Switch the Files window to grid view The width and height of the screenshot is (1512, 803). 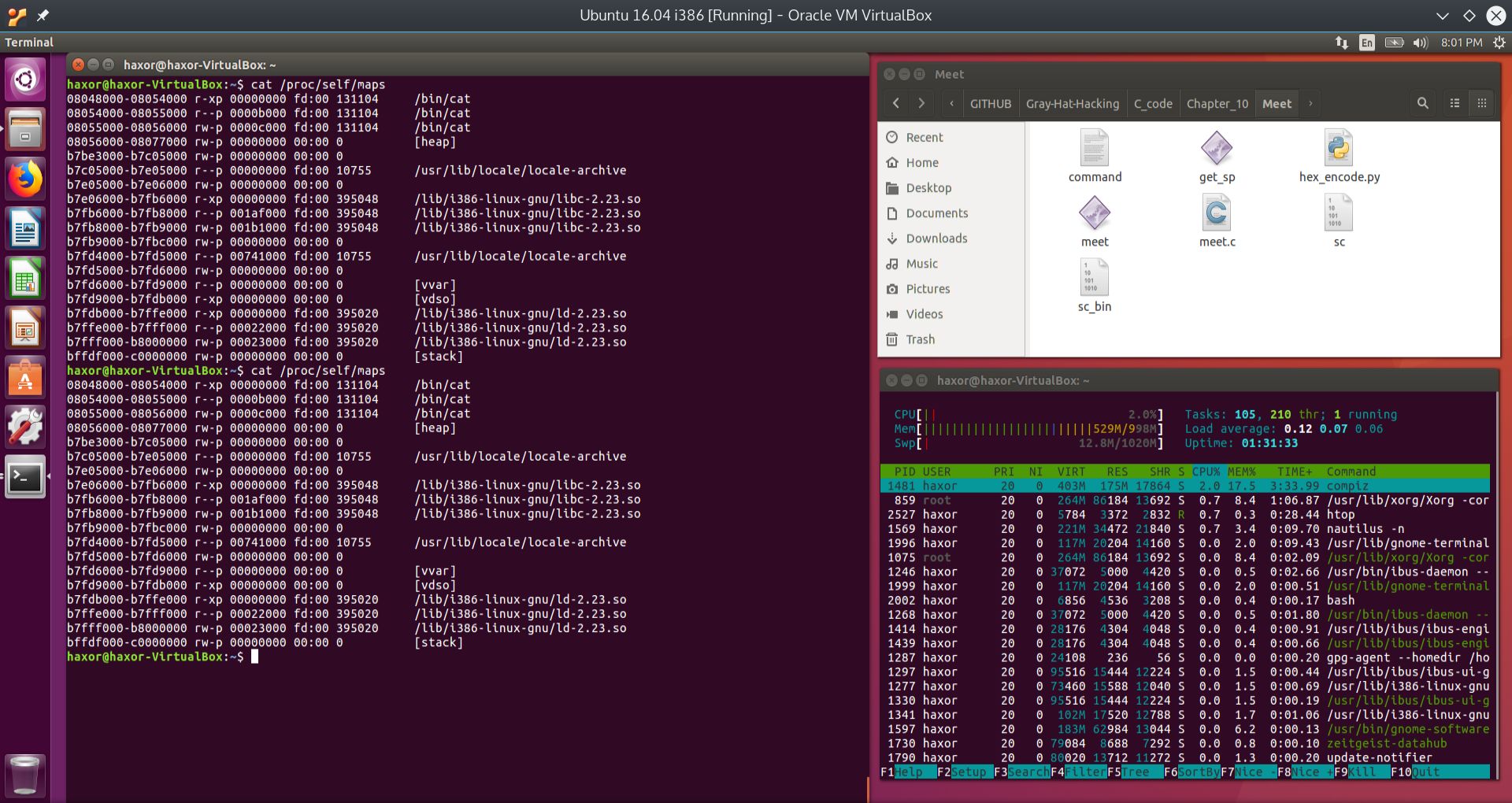(1482, 103)
